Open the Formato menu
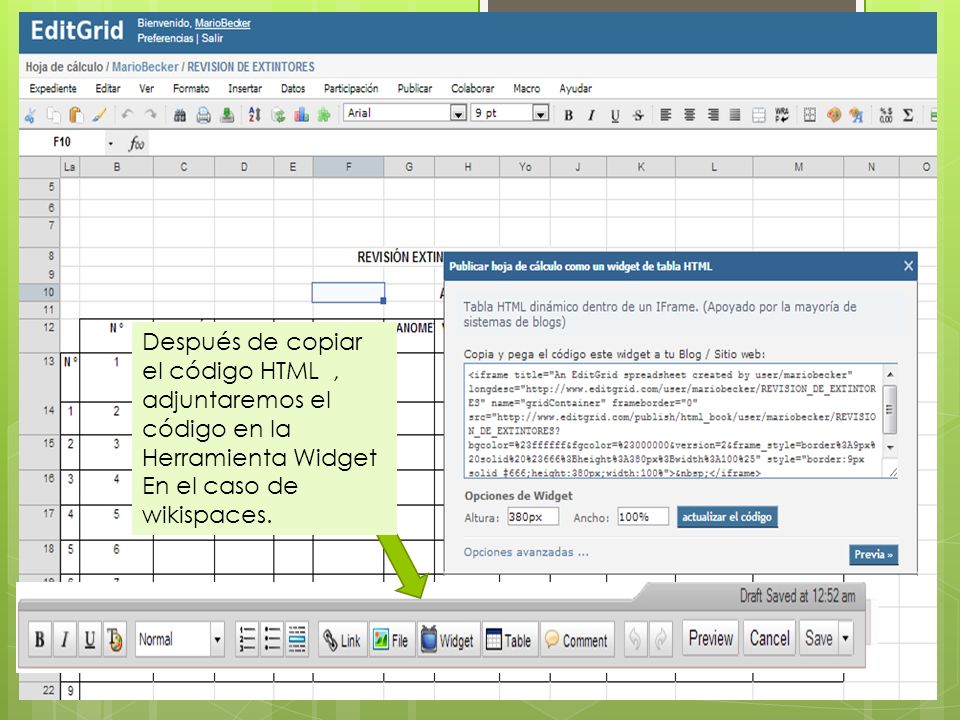Image resolution: width=960 pixels, height=720 pixels. [191, 88]
